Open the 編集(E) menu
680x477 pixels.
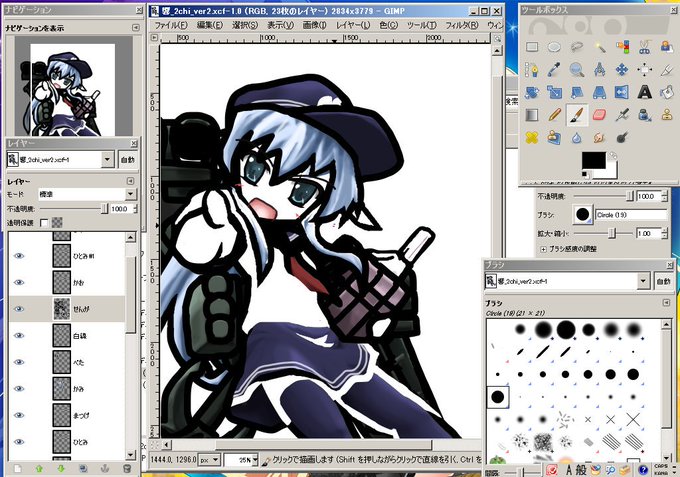pos(210,25)
